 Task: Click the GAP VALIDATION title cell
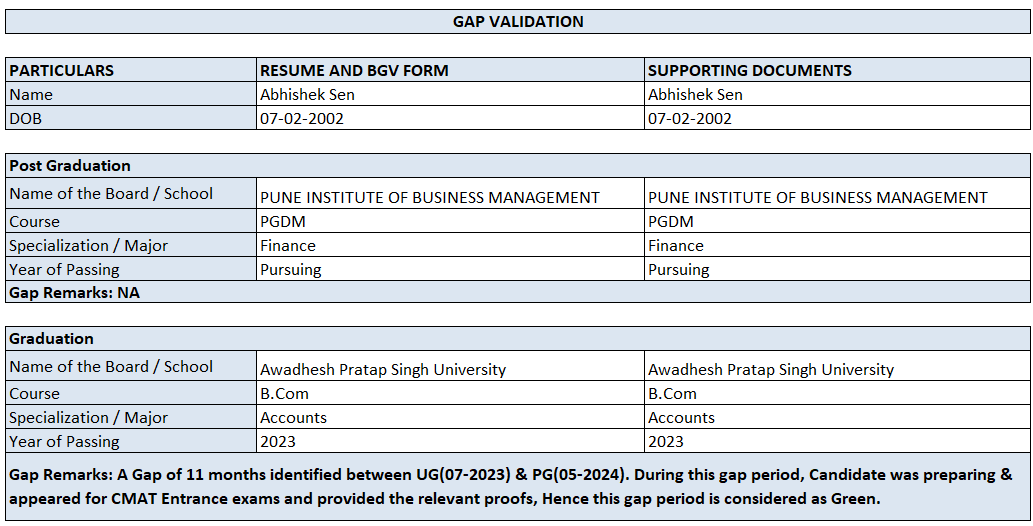tap(517, 21)
